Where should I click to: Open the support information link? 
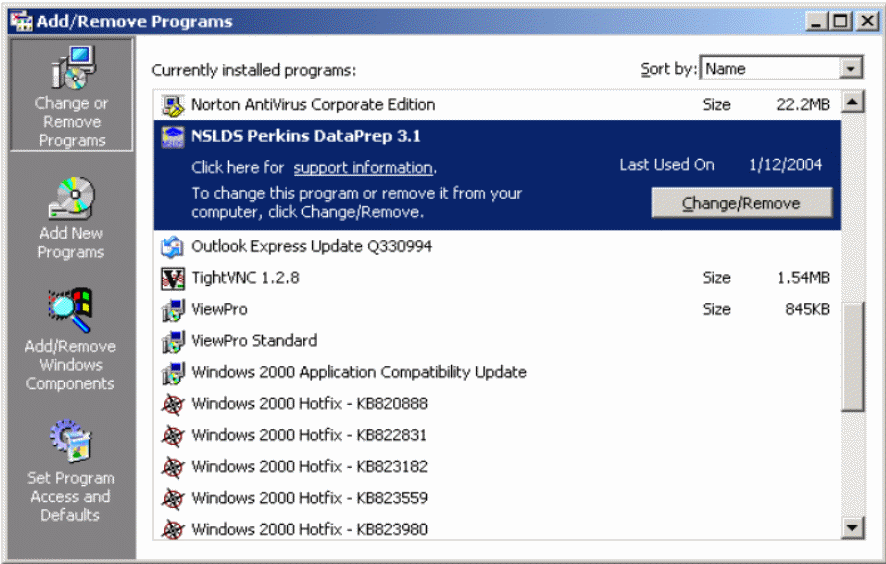tap(362, 168)
